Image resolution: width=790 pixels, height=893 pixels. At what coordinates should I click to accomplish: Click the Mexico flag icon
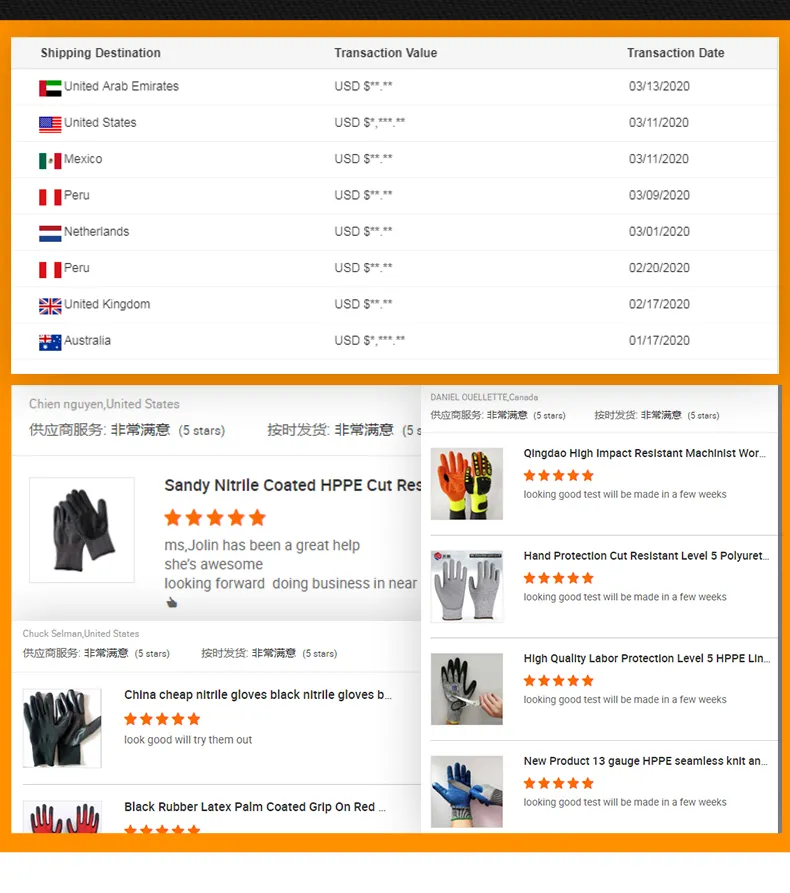pyautogui.click(x=50, y=161)
